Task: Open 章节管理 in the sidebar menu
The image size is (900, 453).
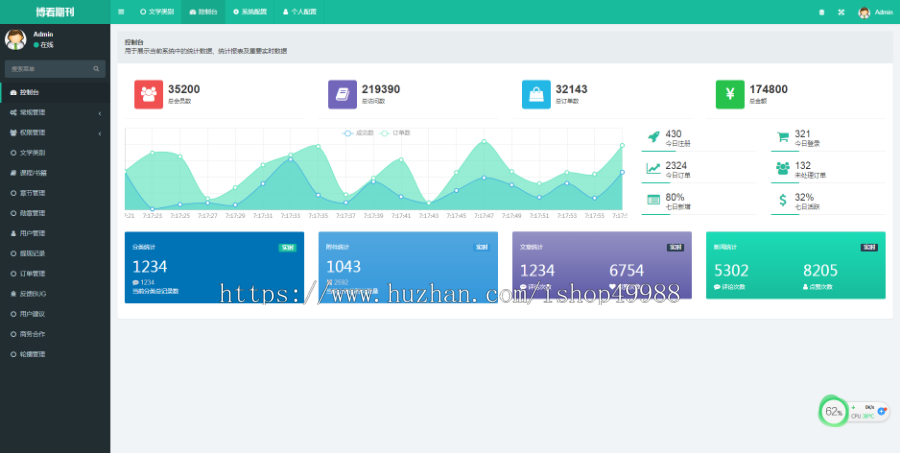Action: [55, 193]
